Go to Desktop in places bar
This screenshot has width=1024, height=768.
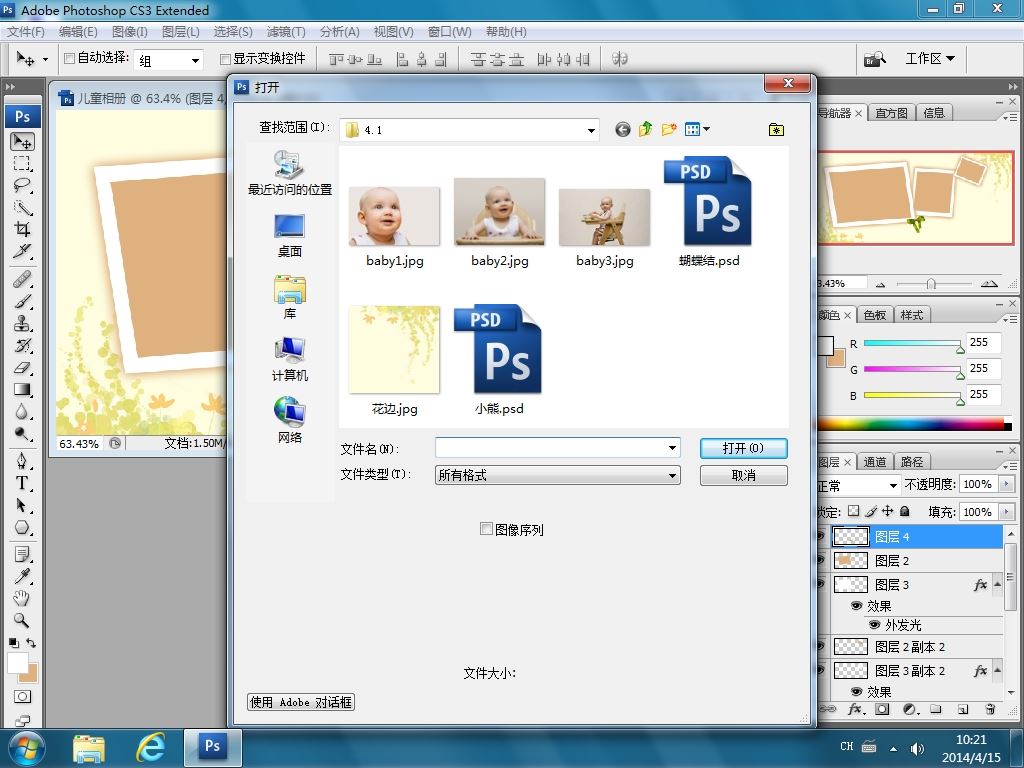pyautogui.click(x=289, y=235)
